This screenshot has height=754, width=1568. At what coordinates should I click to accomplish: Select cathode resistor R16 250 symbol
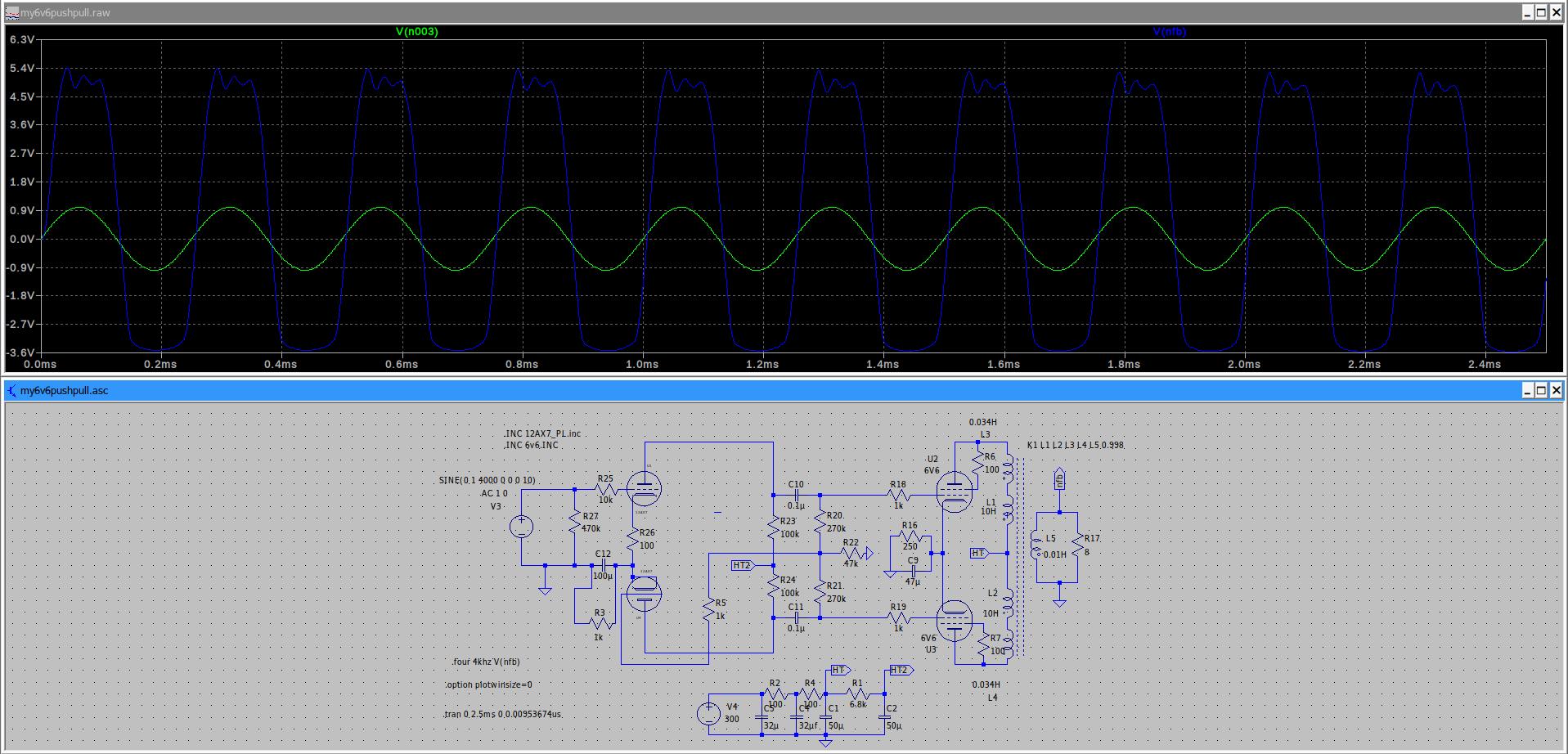(910, 536)
